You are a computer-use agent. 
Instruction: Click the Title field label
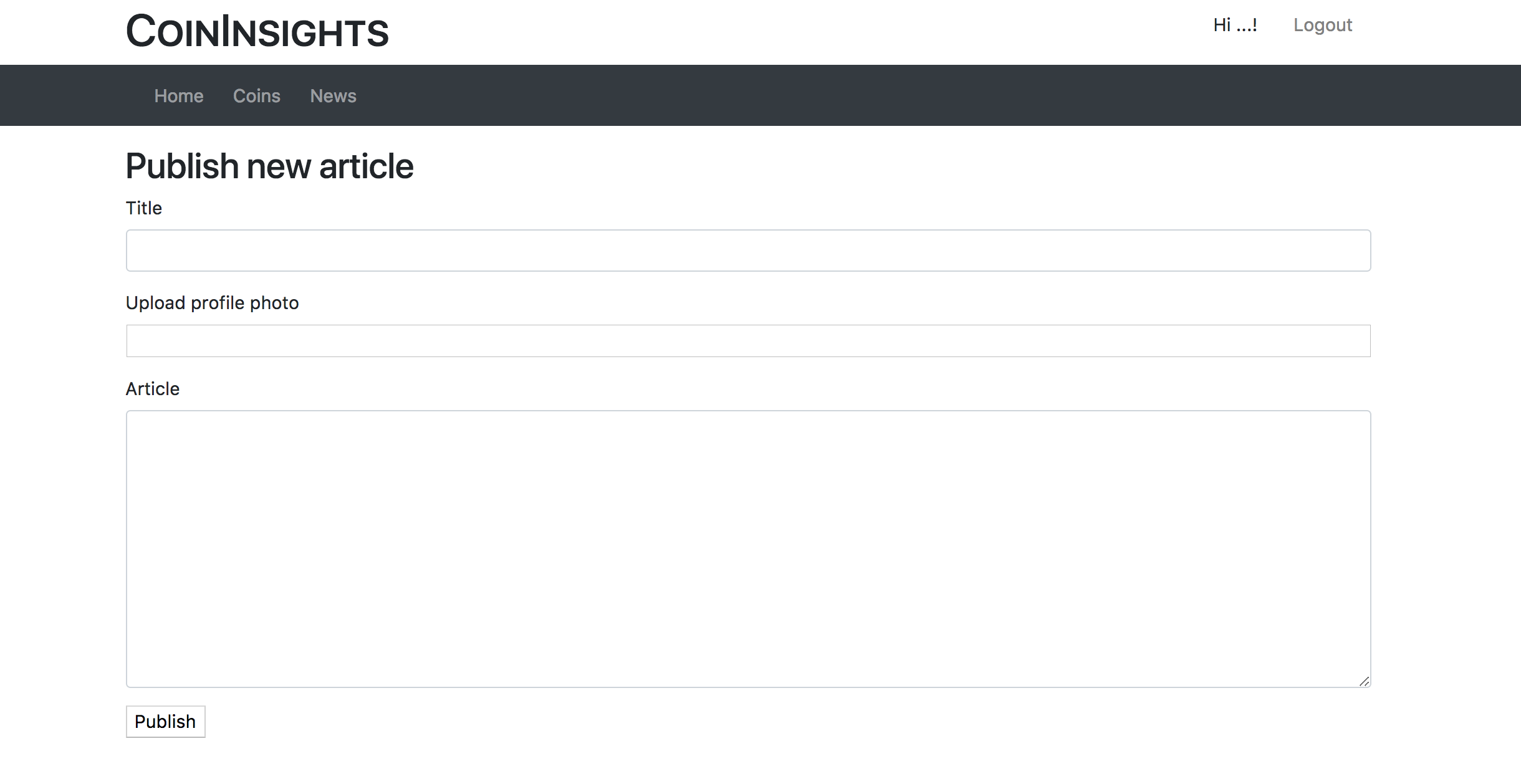pyautogui.click(x=144, y=208)
